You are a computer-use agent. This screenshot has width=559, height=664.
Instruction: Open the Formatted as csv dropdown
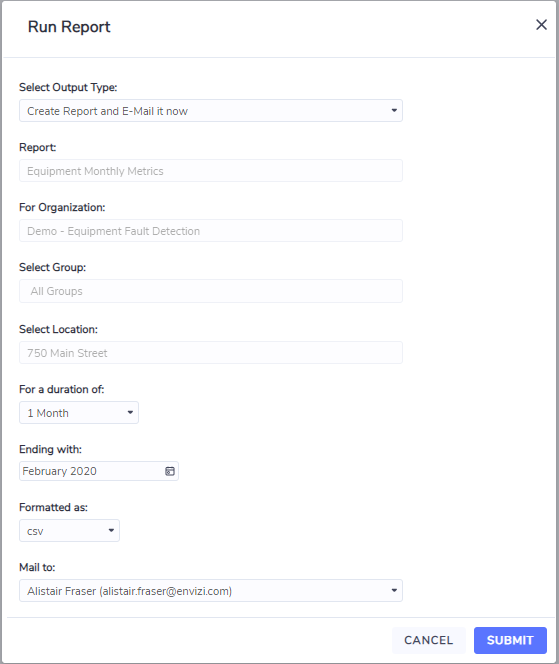[69, 531]
